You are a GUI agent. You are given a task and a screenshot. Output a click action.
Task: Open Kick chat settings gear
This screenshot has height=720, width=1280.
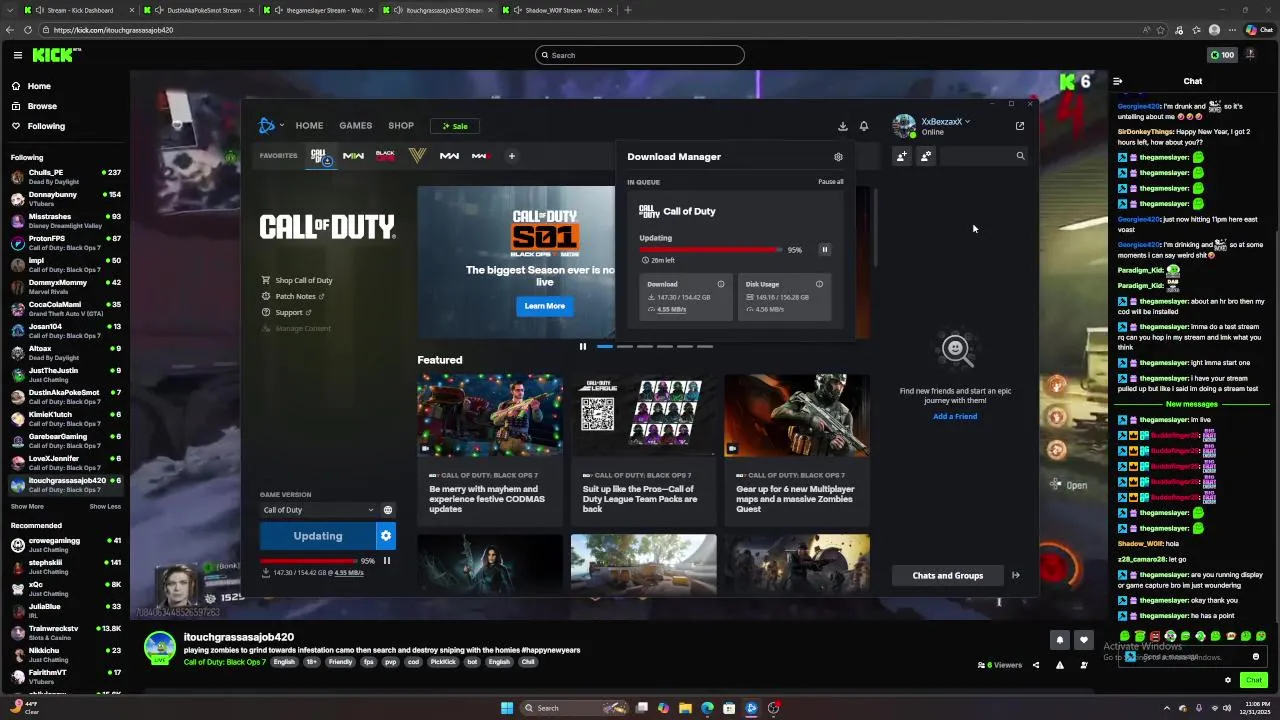(1228, 680)
